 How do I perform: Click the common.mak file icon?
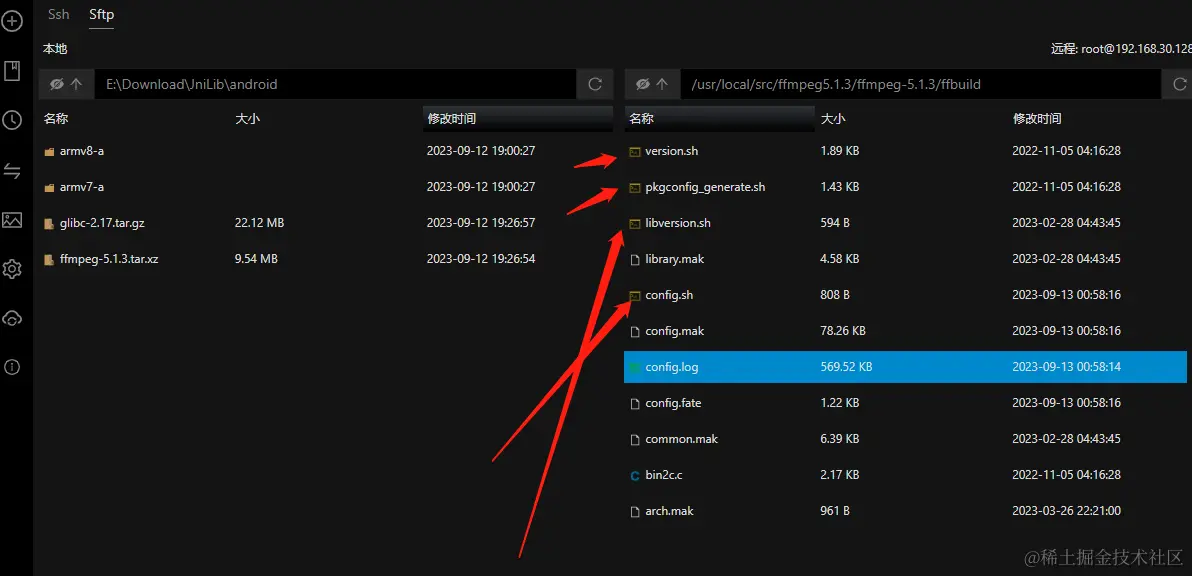pos(635,439)
